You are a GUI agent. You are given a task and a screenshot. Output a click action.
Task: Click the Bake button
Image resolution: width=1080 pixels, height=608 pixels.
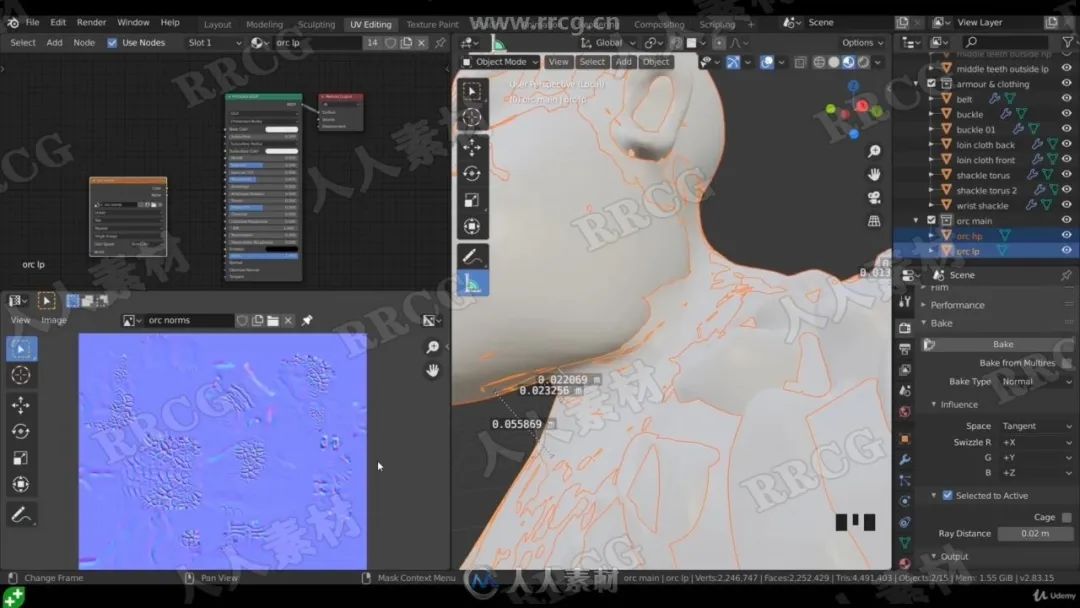(1002, 344)
